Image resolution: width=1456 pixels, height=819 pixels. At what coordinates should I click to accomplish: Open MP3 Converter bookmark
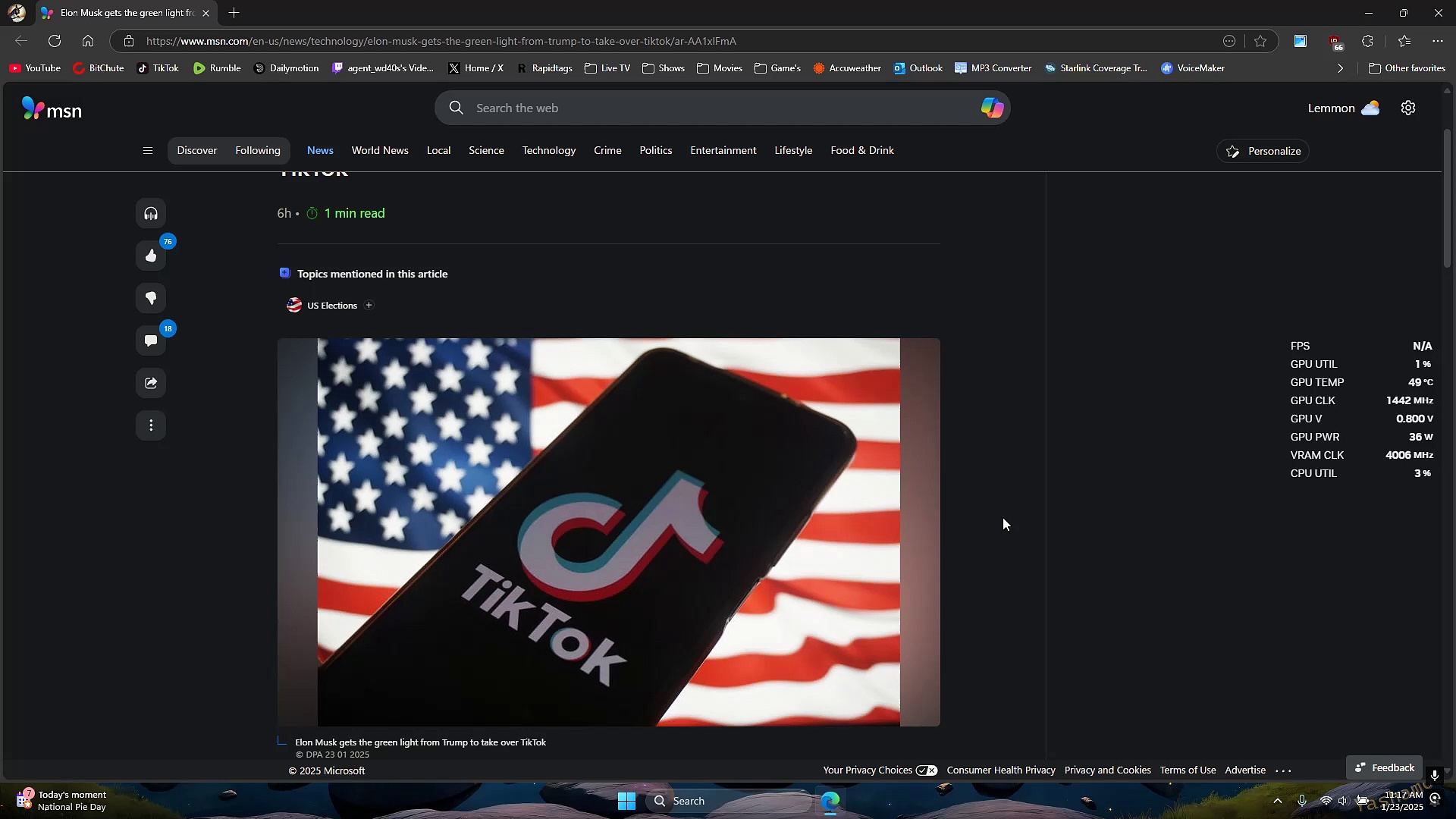pyautogui.click(x=993, y=68)
